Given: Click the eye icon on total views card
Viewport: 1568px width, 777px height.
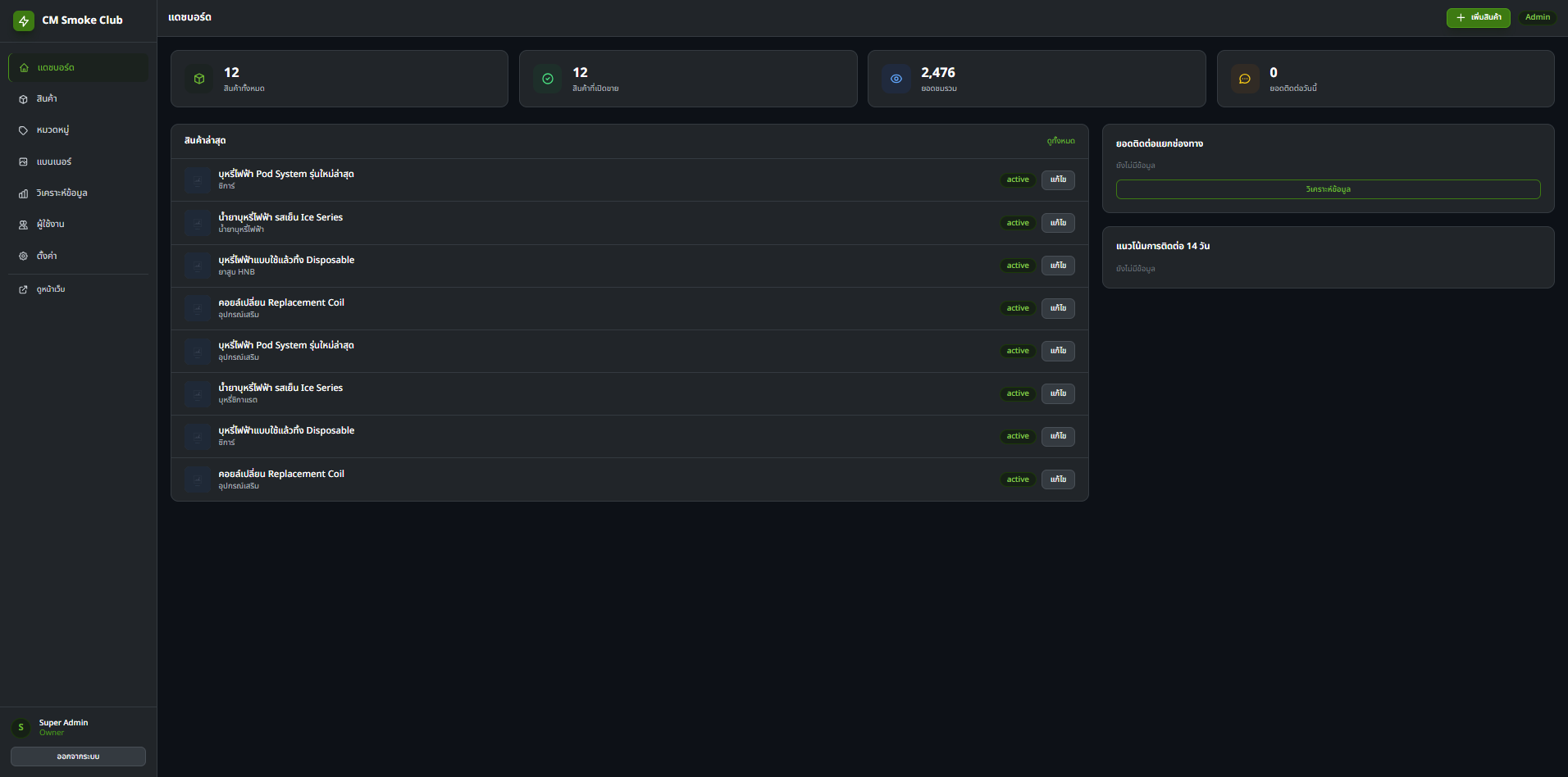Looking at the screenshot, I should [x=896, y=79].
